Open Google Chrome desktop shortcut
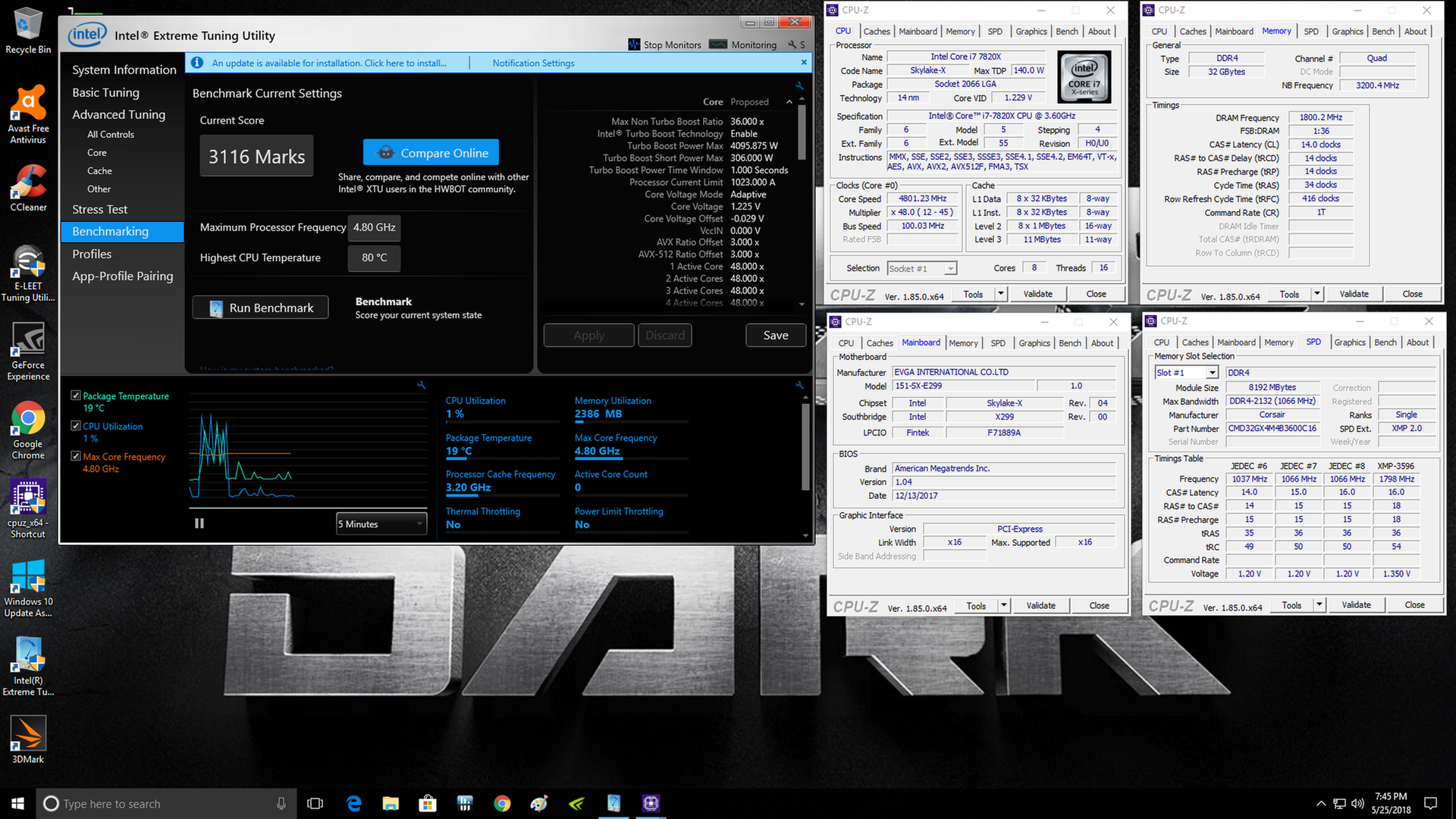 [x=28, y=431]
